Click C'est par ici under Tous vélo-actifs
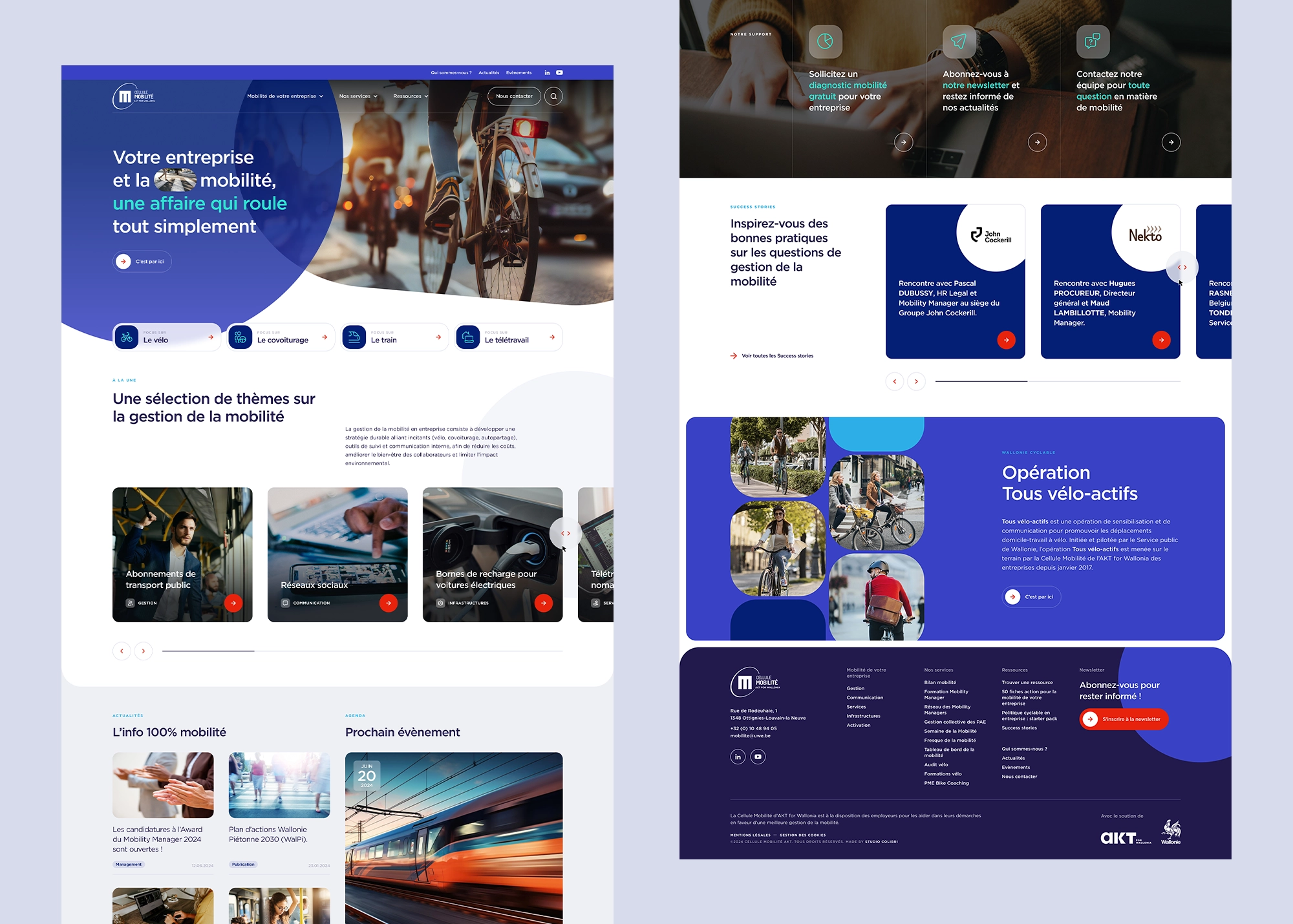Image resolution: width=1293 pixels, height=924 pixels. [x=1032, y=596]
